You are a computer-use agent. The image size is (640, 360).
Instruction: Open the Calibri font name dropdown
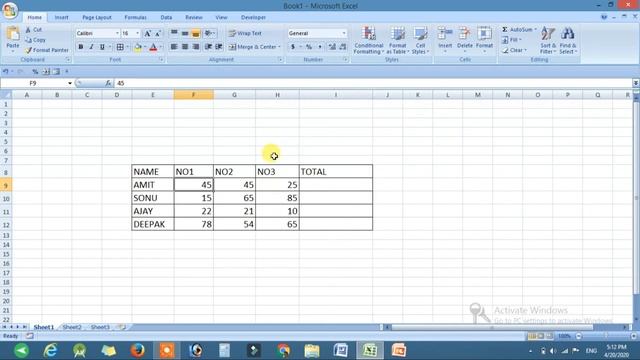click(117, 33)
